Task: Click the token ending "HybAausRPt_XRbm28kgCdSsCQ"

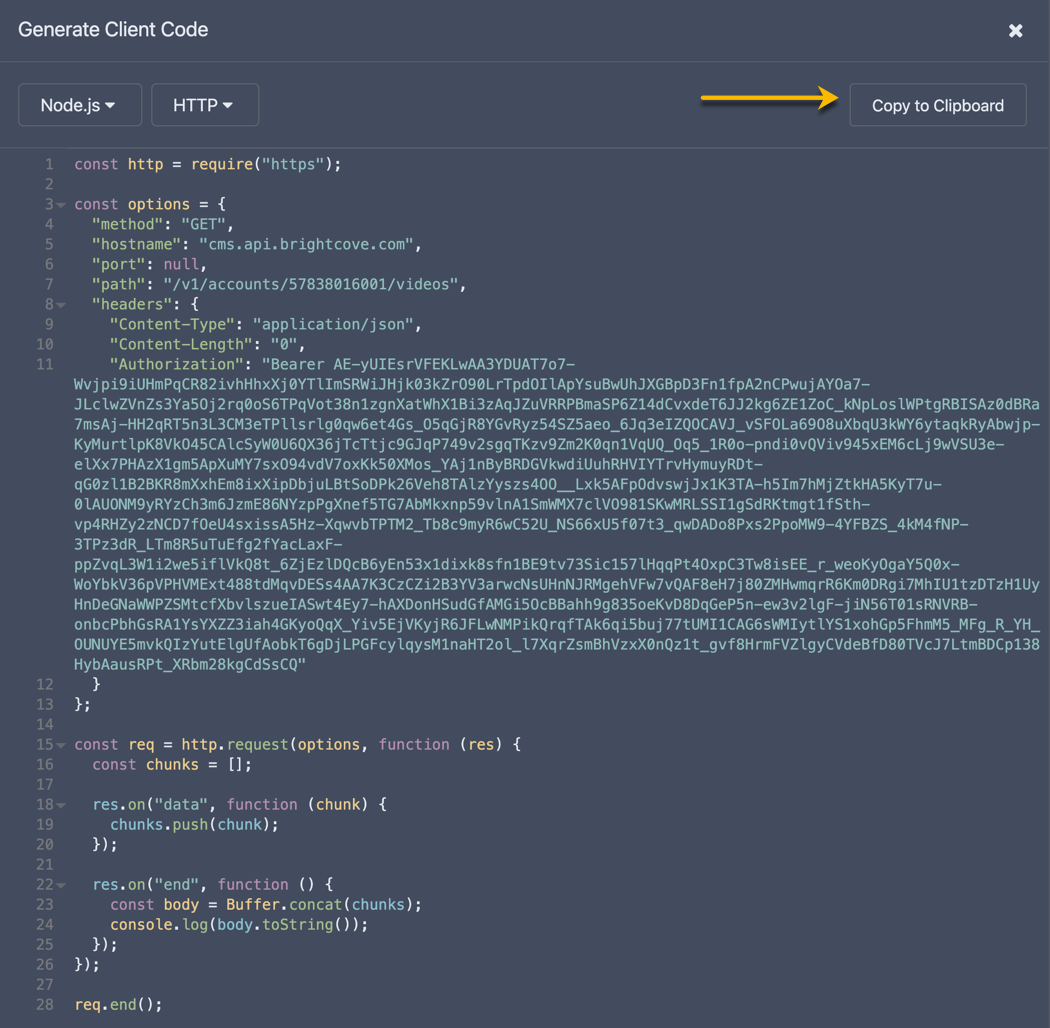Action: 190,664
